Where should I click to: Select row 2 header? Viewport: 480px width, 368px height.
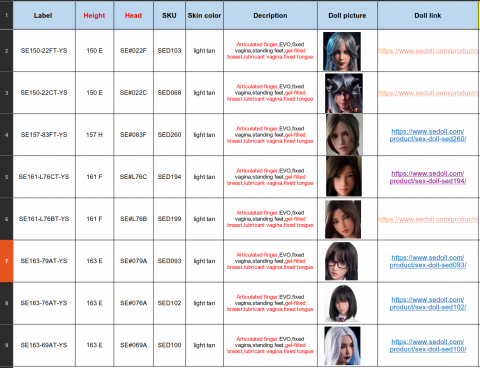click(6, 51)
